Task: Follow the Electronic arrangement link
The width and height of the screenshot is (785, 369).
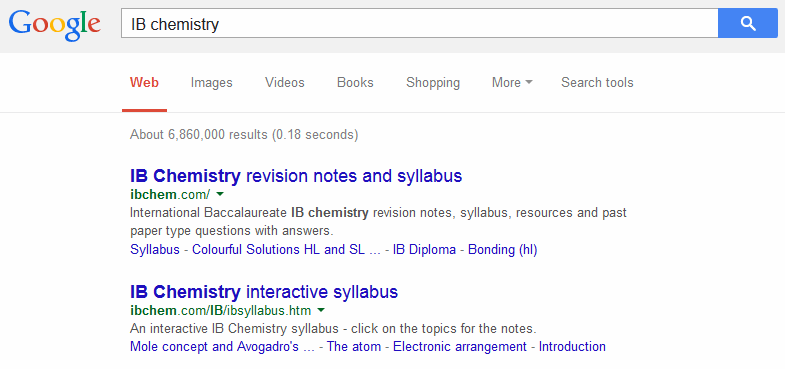Action: click(x=460, y=346)
